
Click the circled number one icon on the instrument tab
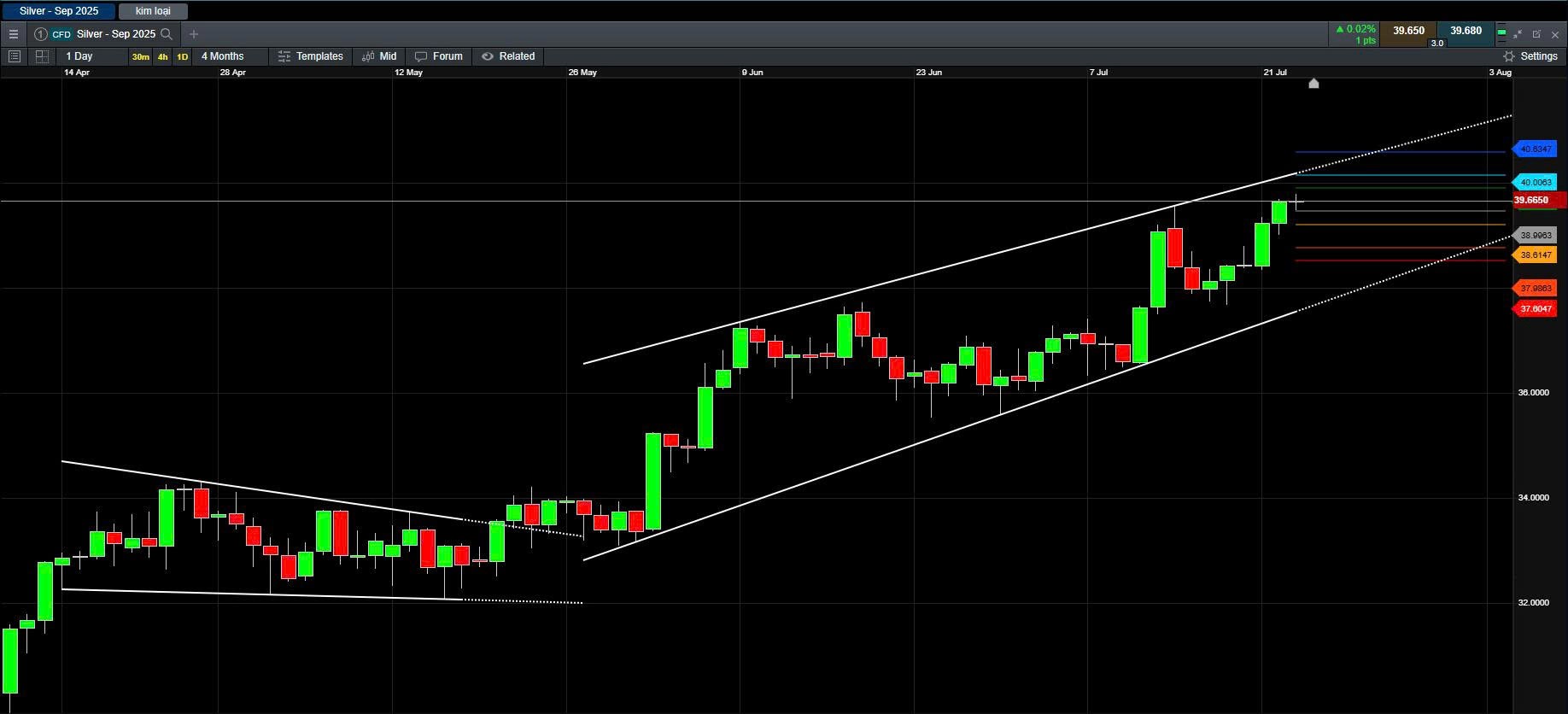click(40, 34)
